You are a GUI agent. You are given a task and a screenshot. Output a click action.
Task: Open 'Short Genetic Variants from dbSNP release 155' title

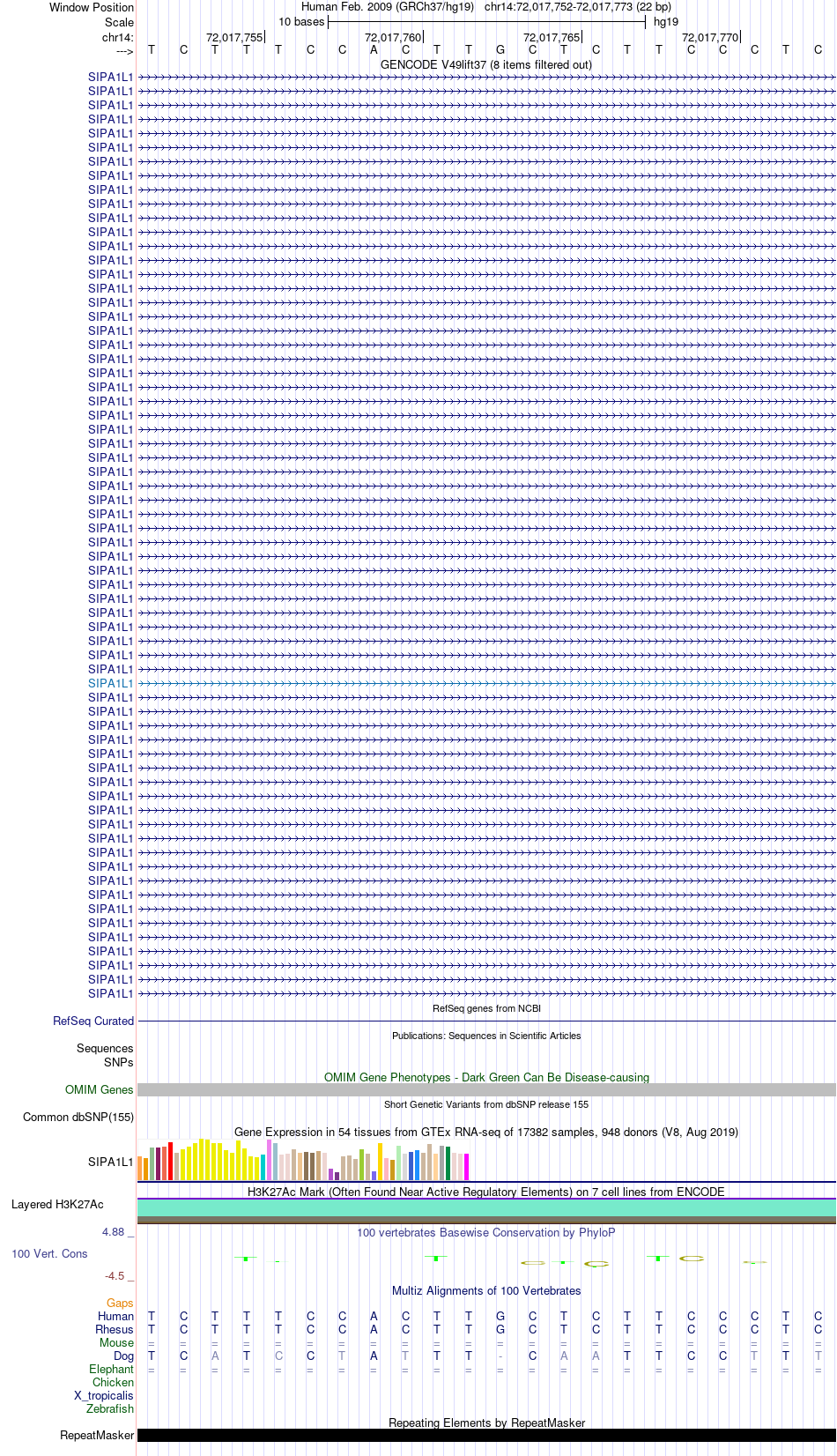[x=486, y=1104]
